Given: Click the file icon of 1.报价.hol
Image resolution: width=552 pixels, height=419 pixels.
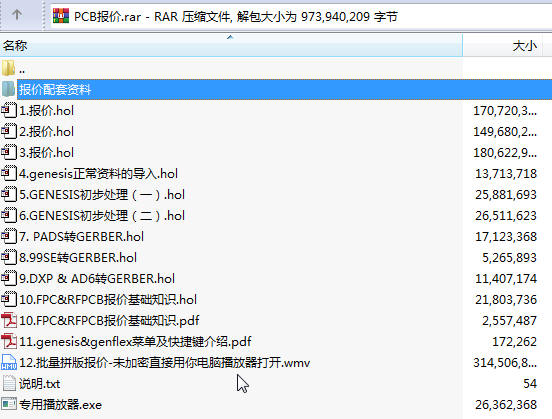Looking at the screenshot, I should [x=9, y=110].
